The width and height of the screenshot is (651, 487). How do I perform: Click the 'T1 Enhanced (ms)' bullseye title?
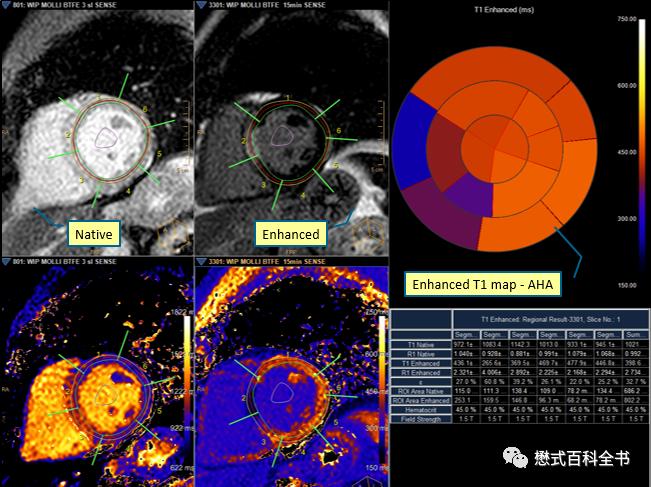pos(504,10)
